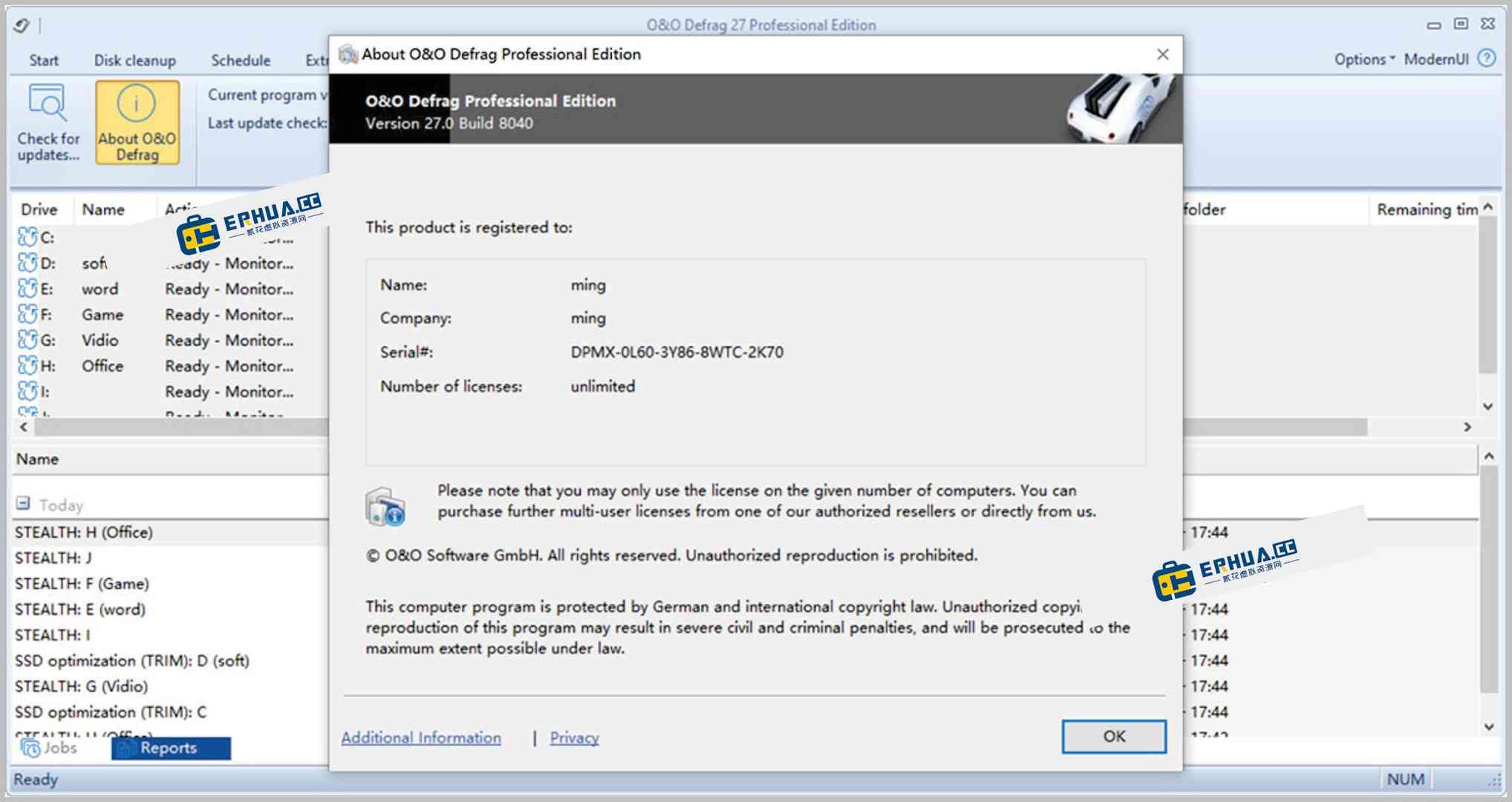This screenshot has height=802, width=1512.
Task: Select the 'word' drive name cell
Action: tap(100, 289)
